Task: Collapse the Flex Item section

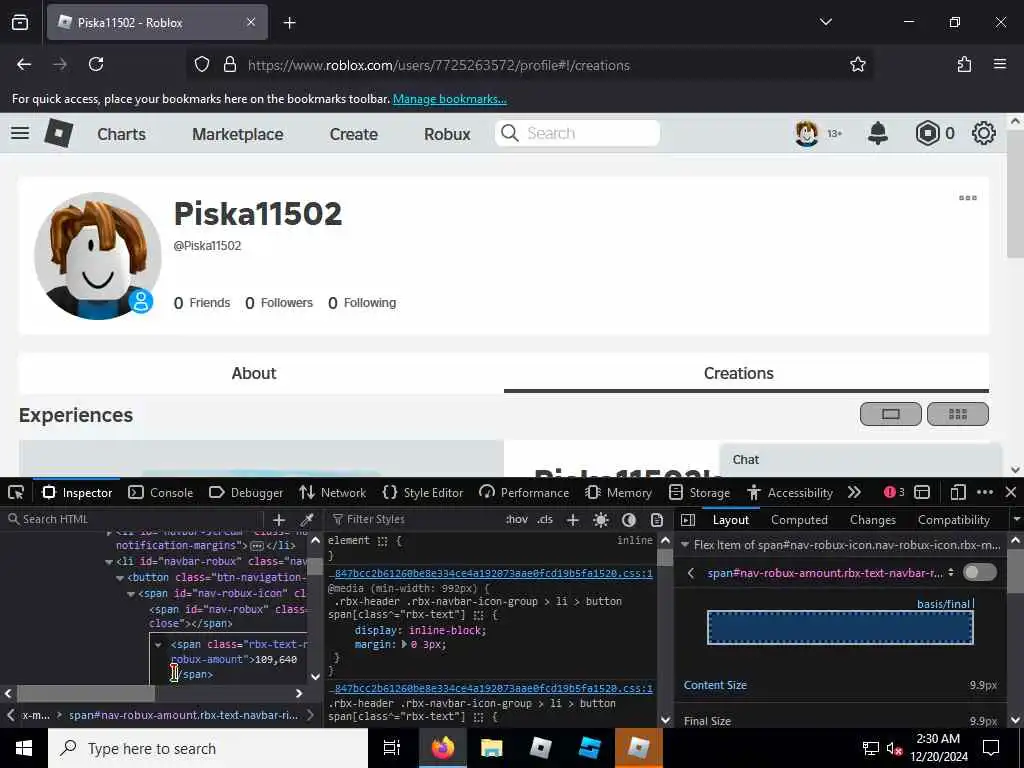Action: (x=685, y=545)
